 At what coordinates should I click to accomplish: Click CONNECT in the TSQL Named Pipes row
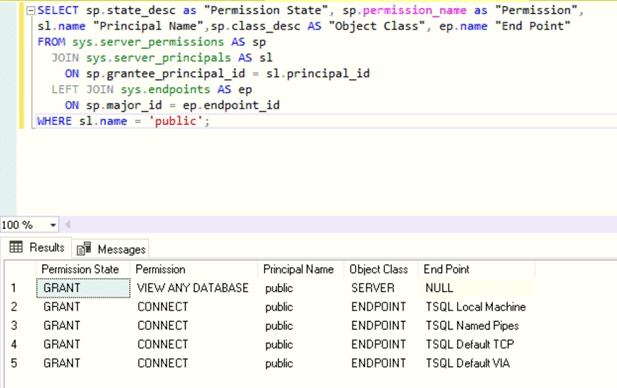tap(194, 325)
